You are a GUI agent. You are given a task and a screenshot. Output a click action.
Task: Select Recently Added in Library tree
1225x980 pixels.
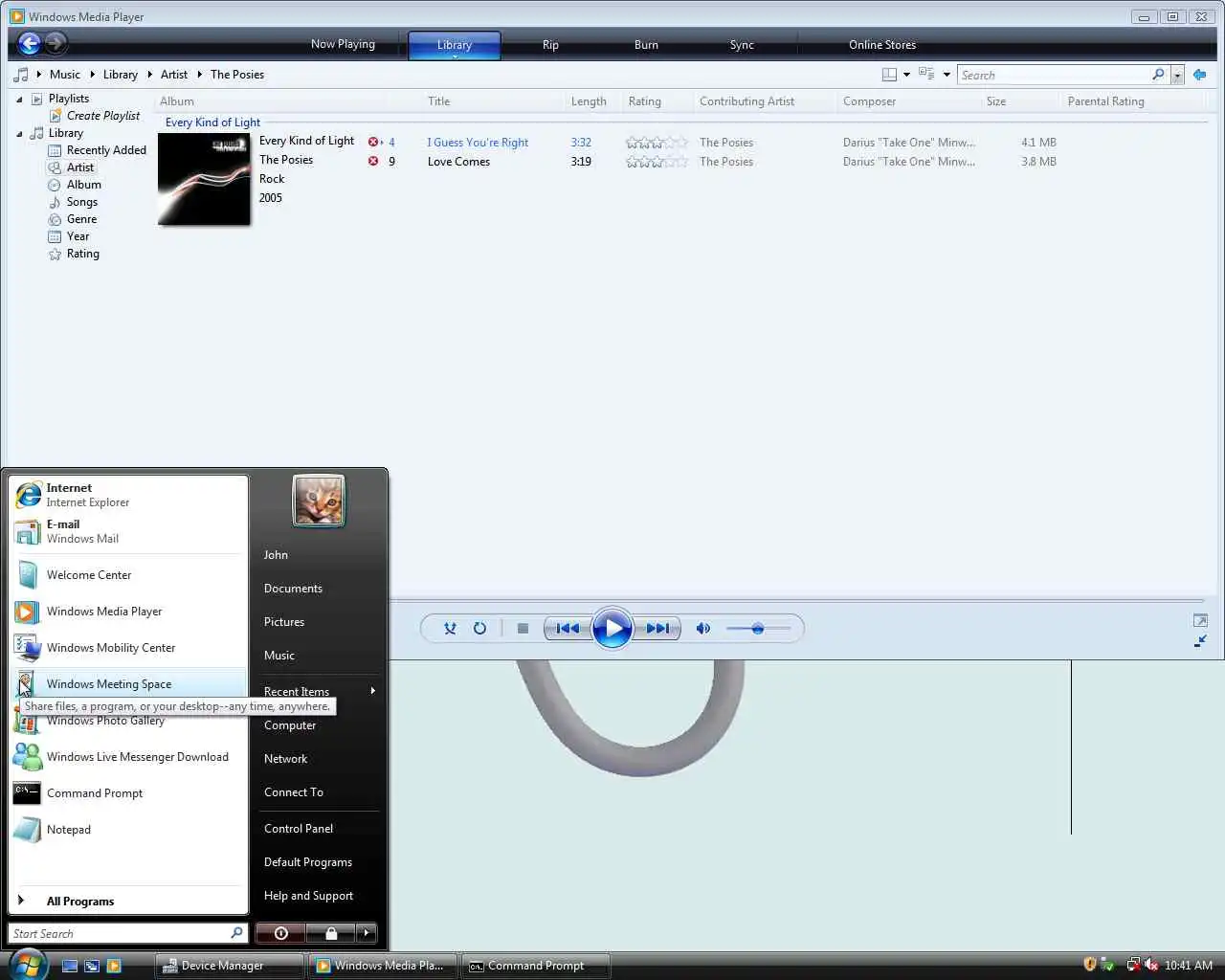97,150
